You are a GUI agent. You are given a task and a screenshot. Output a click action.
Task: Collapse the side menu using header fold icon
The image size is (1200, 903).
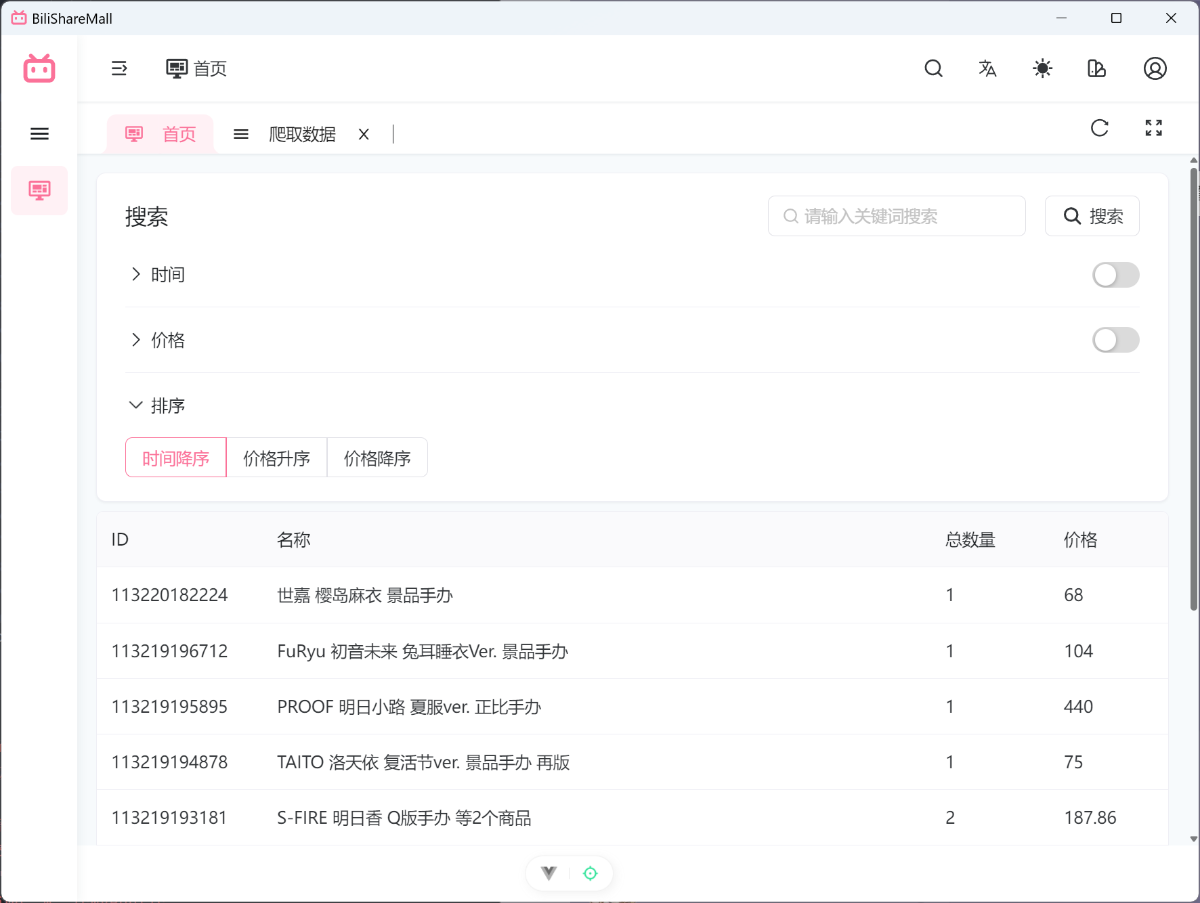coord(119,68)
